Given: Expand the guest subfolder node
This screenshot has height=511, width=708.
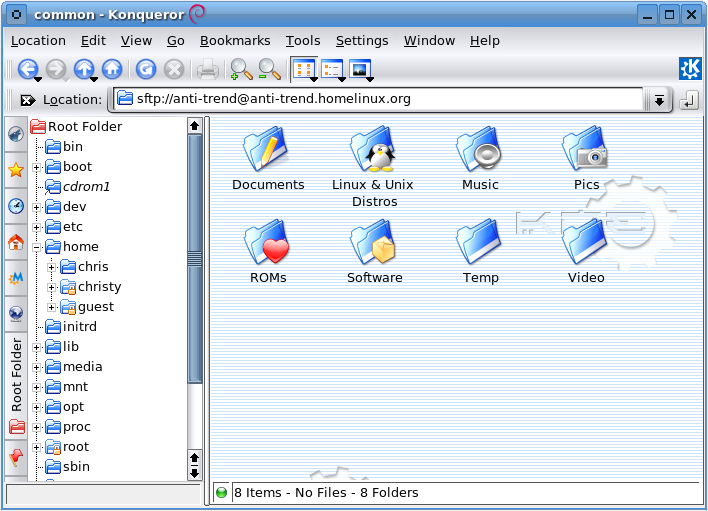Looking at the screenshot, I should tap(51, 307).
